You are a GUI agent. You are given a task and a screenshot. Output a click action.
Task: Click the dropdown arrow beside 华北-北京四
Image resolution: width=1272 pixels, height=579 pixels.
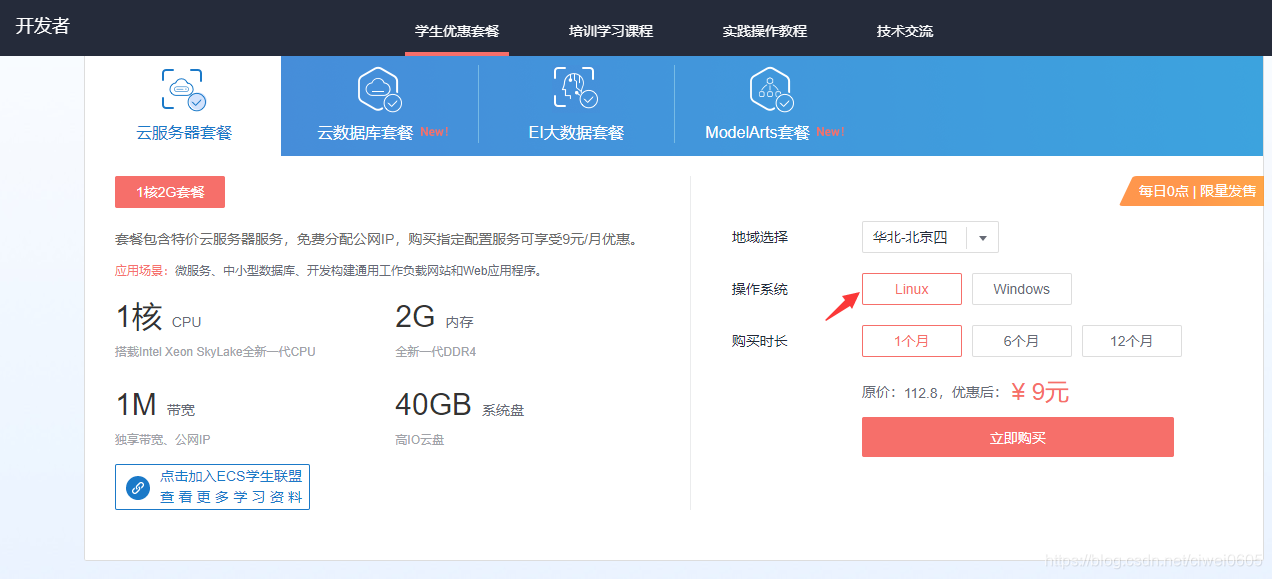pos(983,237)
